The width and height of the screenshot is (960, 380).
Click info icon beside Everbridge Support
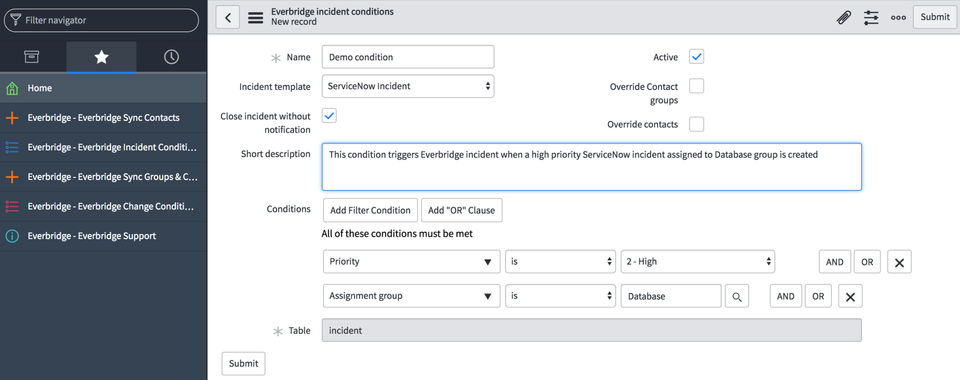pyautogui.click(x=12, y=236)
